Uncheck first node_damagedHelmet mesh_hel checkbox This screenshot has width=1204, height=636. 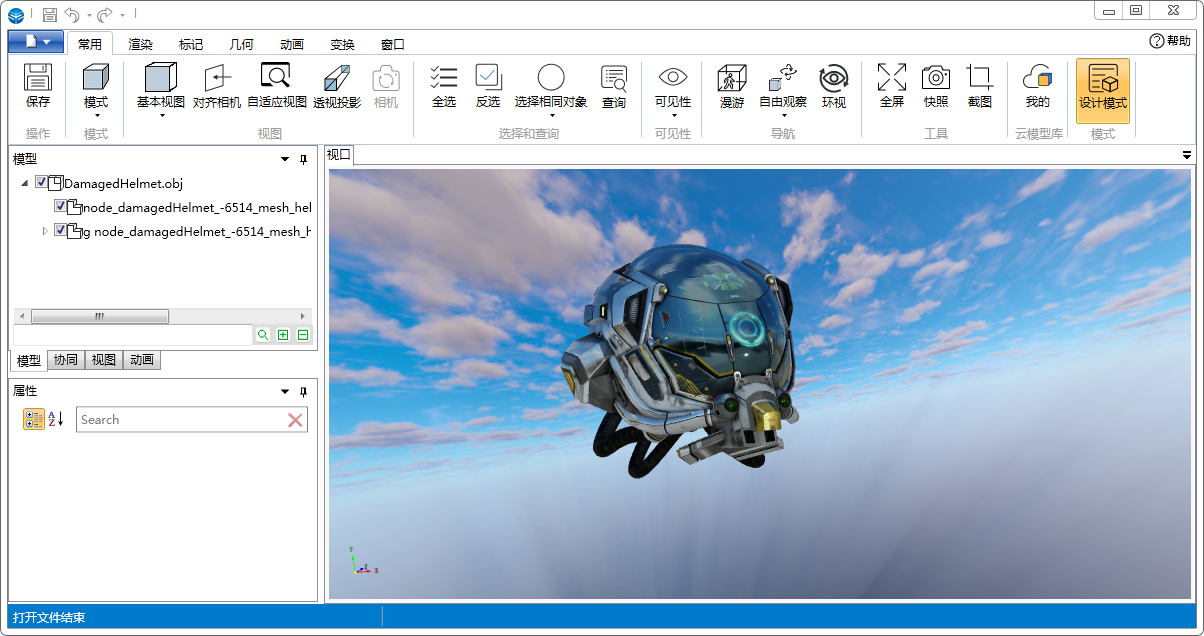60,207
